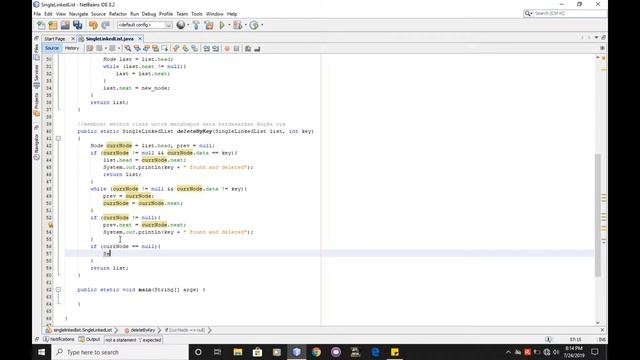Open File Explorer from the taskbar
640x360 pixels.
click(x=238, y=352)
